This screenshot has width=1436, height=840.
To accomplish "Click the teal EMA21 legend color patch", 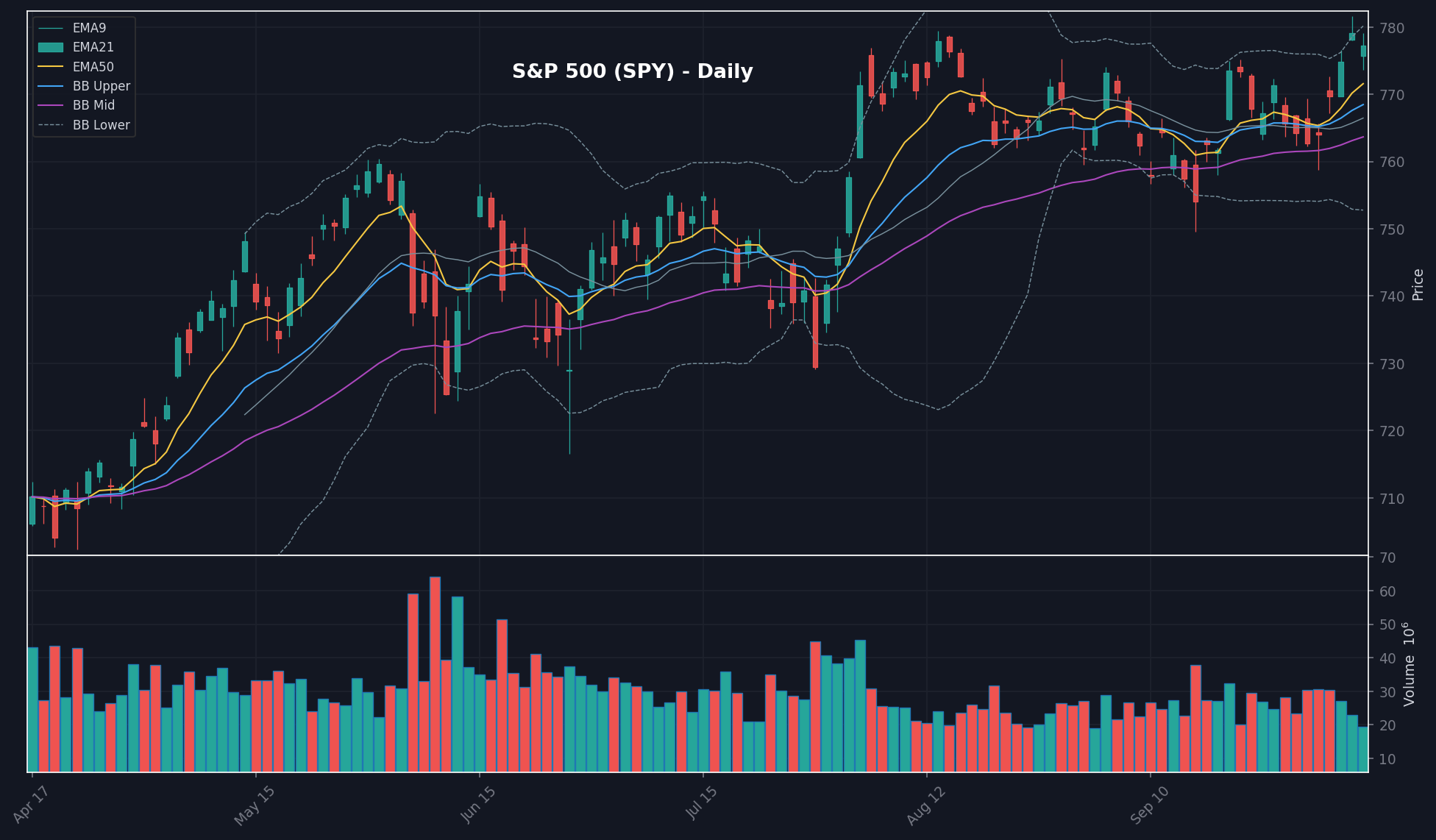I will click(51, 47).
